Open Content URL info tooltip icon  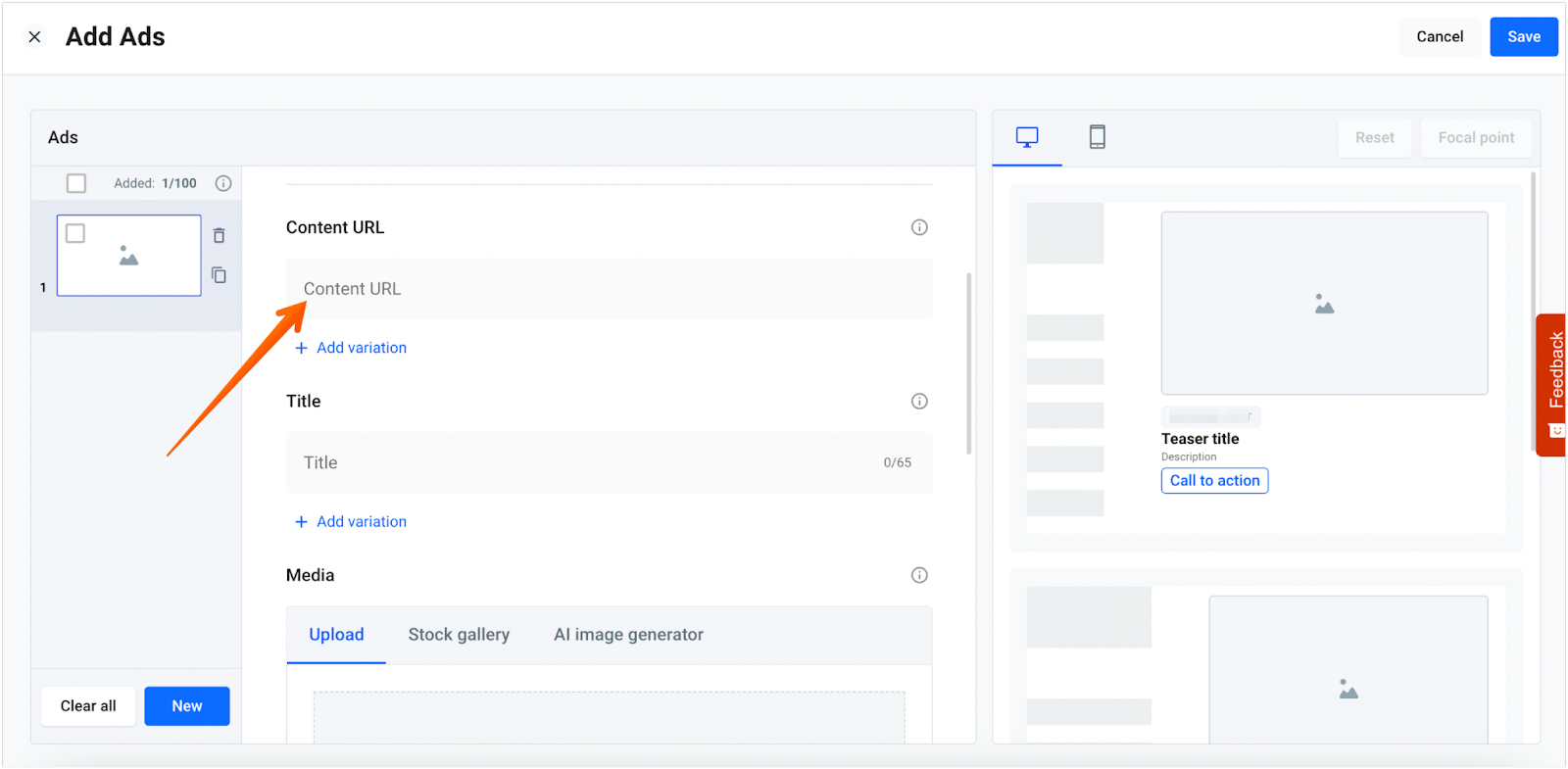tap(918, 227)
